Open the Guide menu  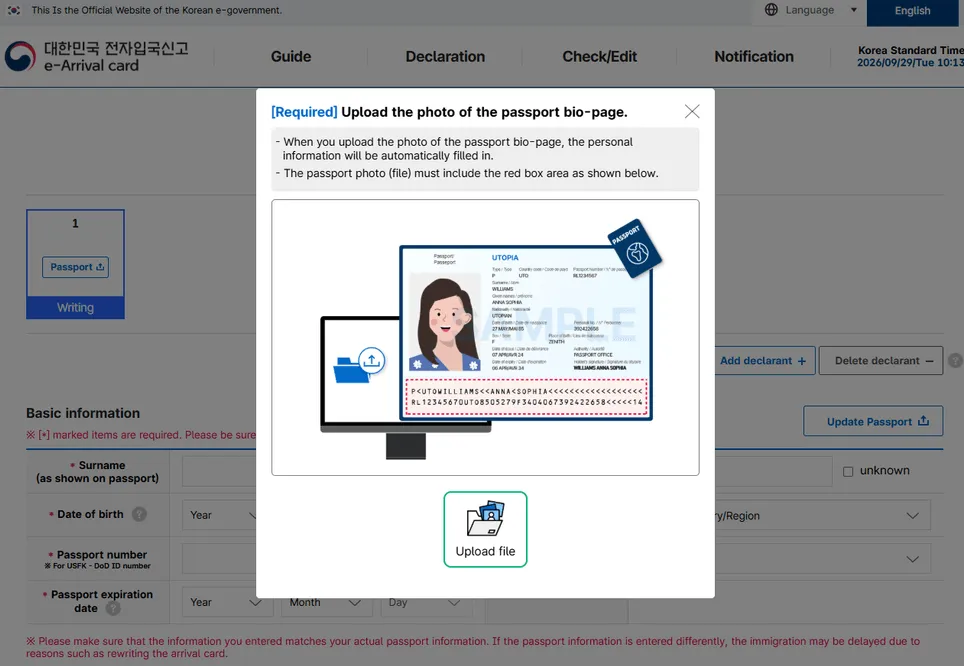point(291,57)
